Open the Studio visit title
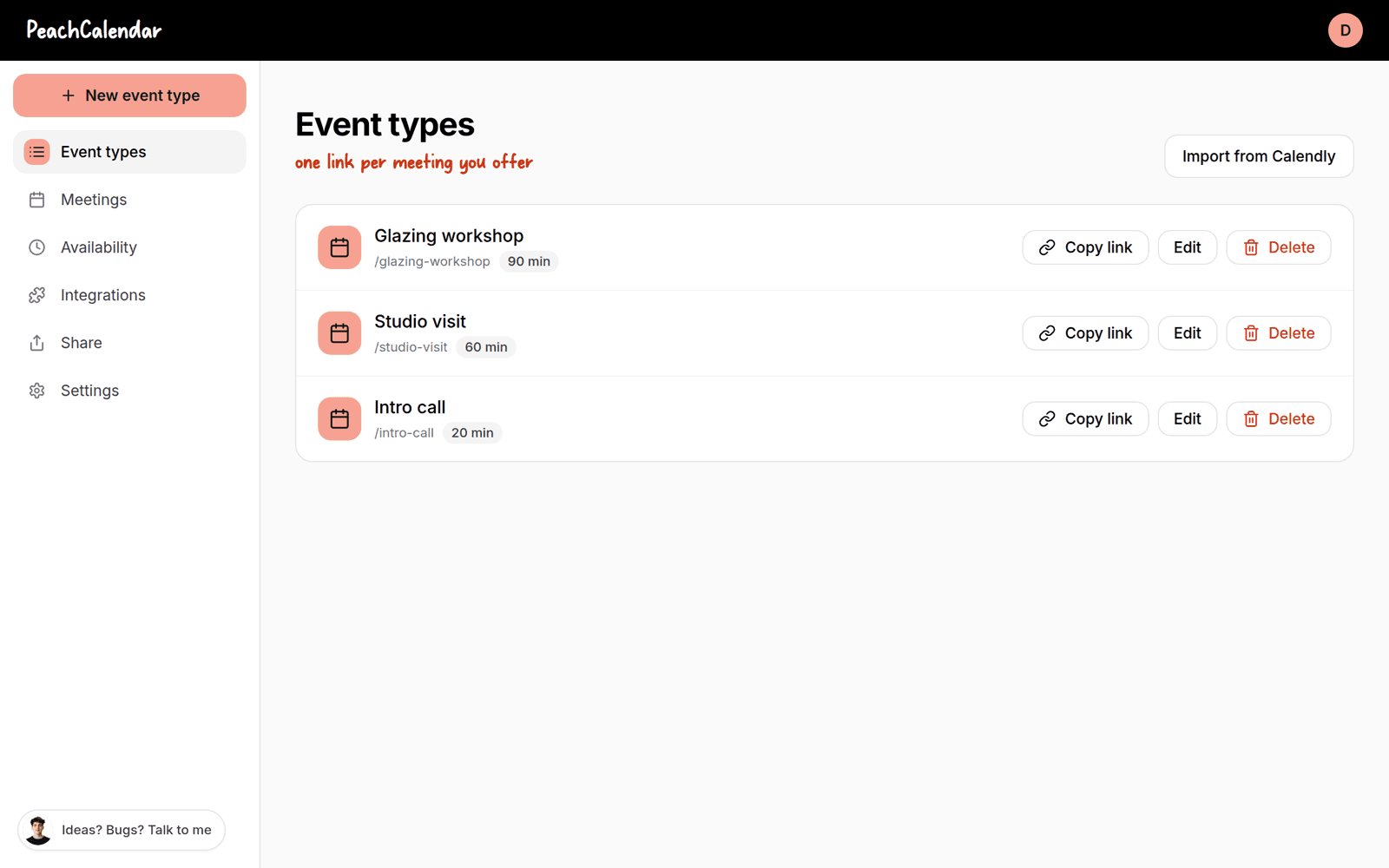The width and height of the screenshot is (1389, 868). coord(420,321)
